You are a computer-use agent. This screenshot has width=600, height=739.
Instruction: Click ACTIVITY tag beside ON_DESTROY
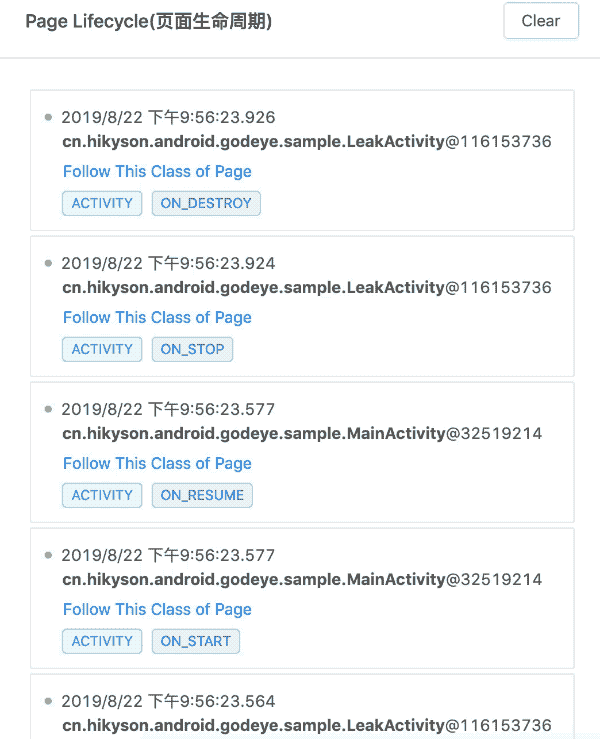tap(102, 203)
